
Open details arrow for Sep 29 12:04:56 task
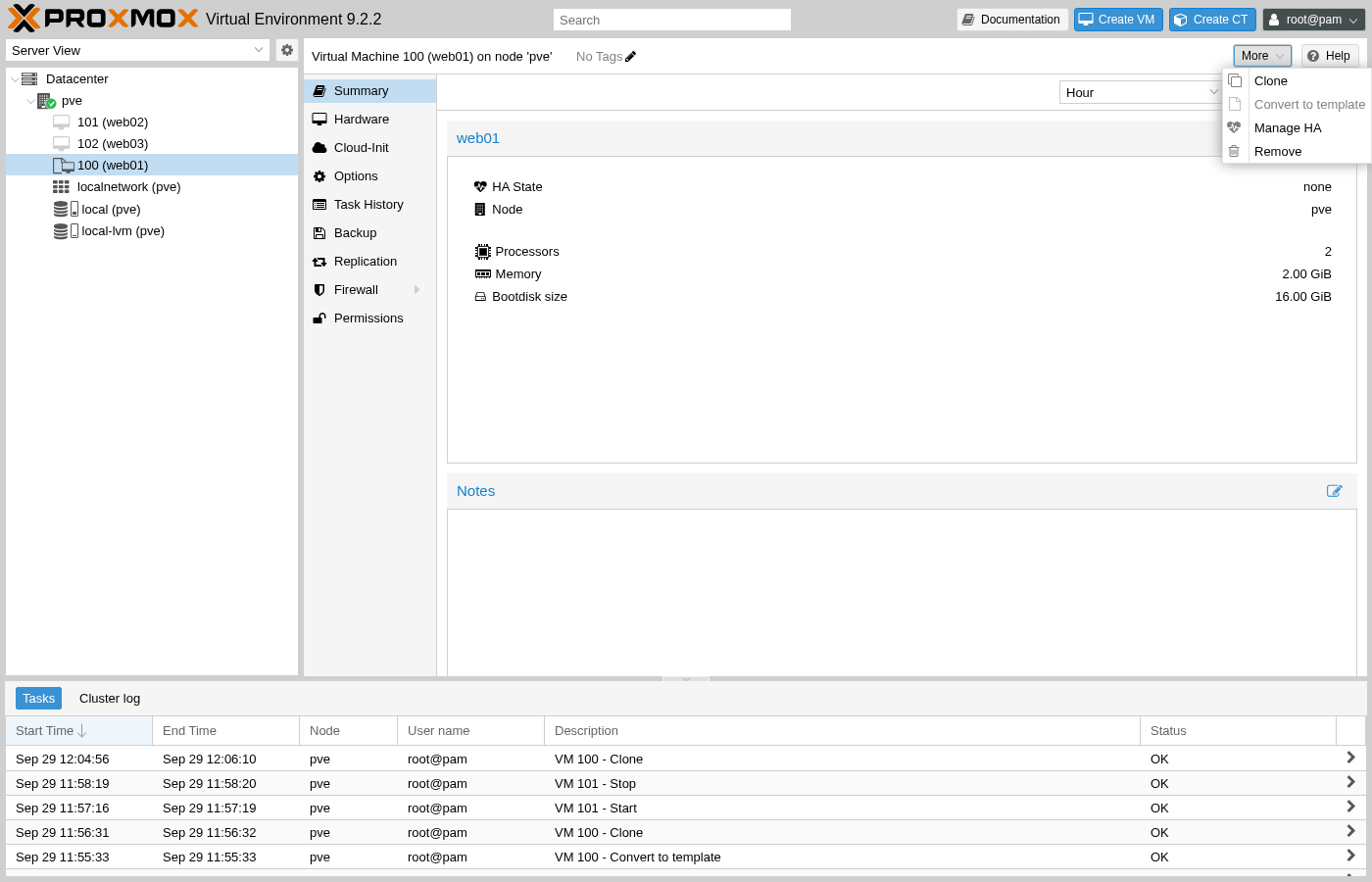tap(1350, 758)
